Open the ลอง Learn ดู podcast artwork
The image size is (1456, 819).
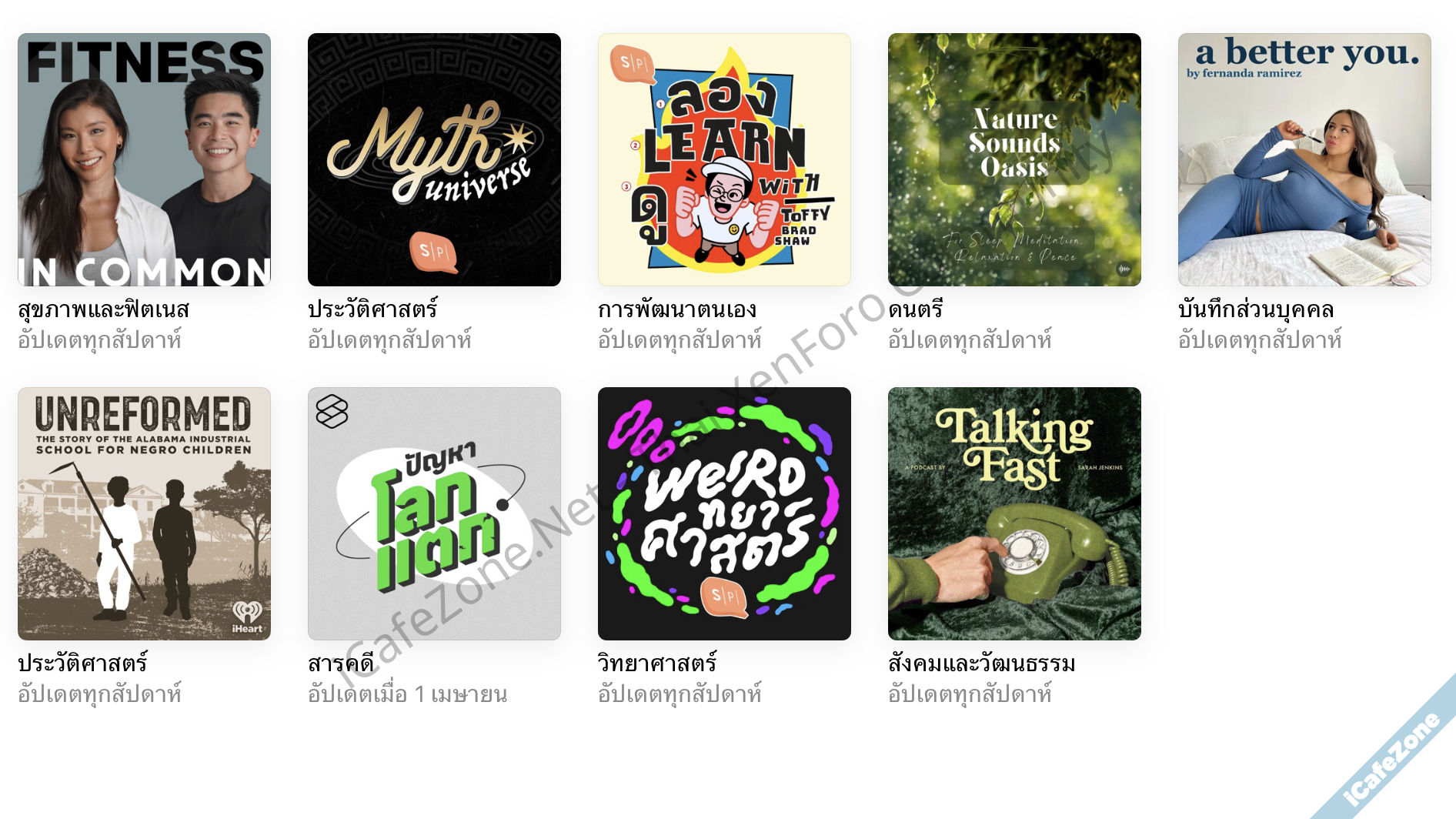tap(724, 159)
